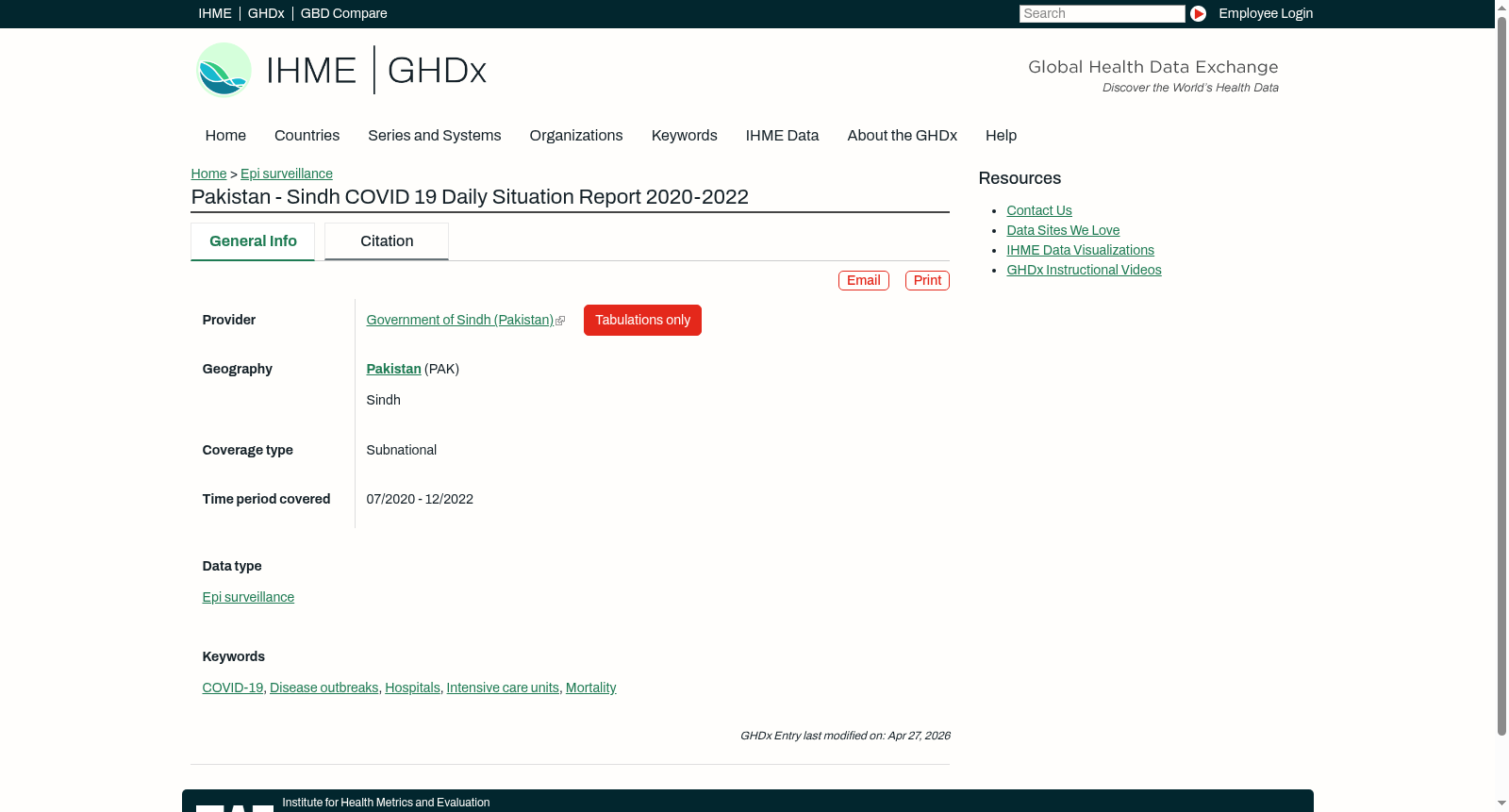Open IHME Data Visualizations link

point(1080,250)
